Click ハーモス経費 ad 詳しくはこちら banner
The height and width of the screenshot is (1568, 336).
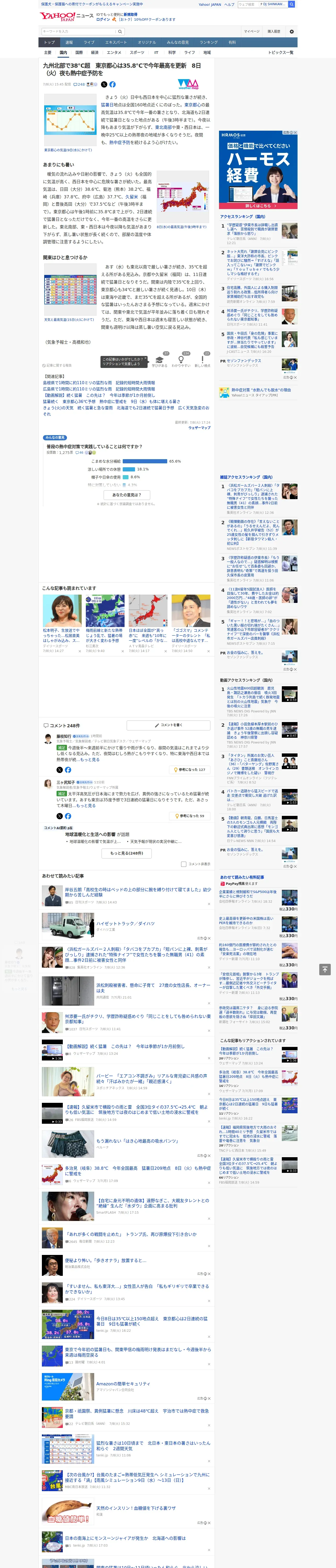tap(258, 206)
